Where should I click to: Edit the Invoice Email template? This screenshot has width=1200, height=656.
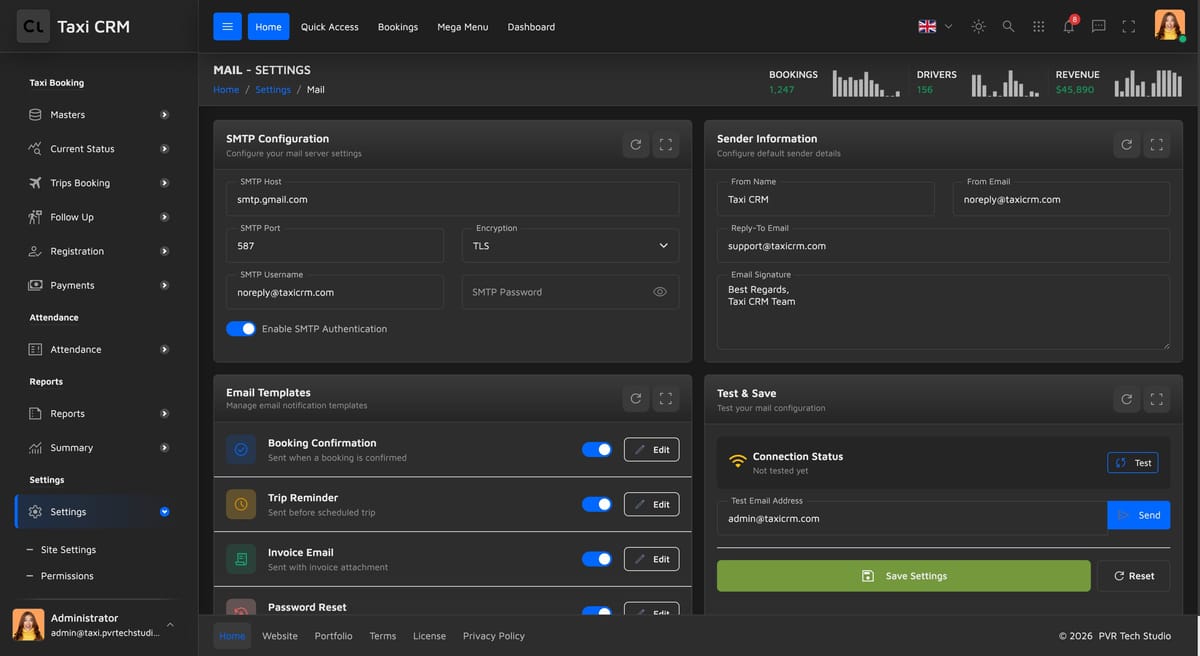coord(651,559)
